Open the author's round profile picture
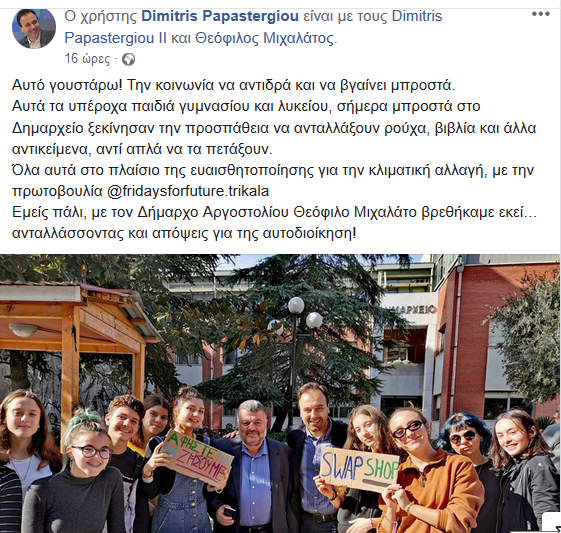561x533 pixels. pos(34,28)
